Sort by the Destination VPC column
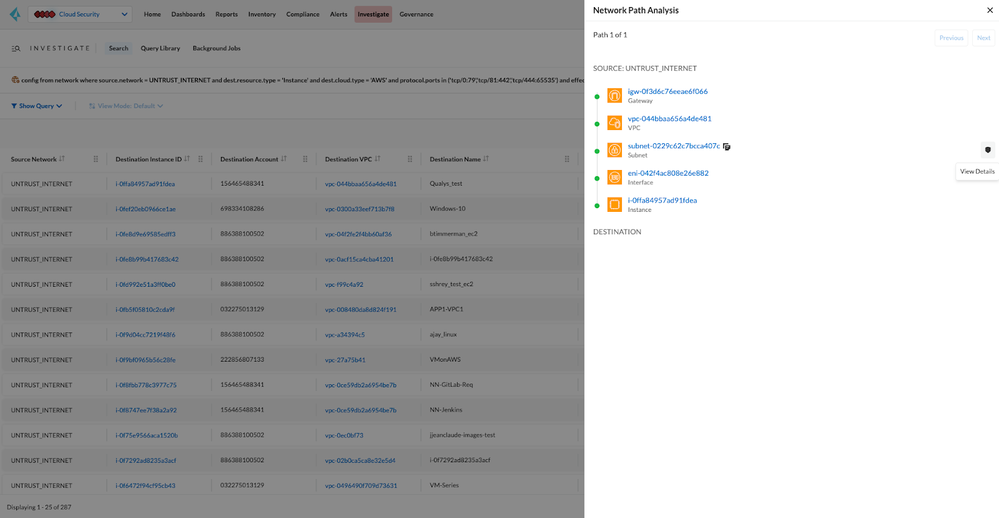Viewport: 999px width, 518px height. point(377,159)
